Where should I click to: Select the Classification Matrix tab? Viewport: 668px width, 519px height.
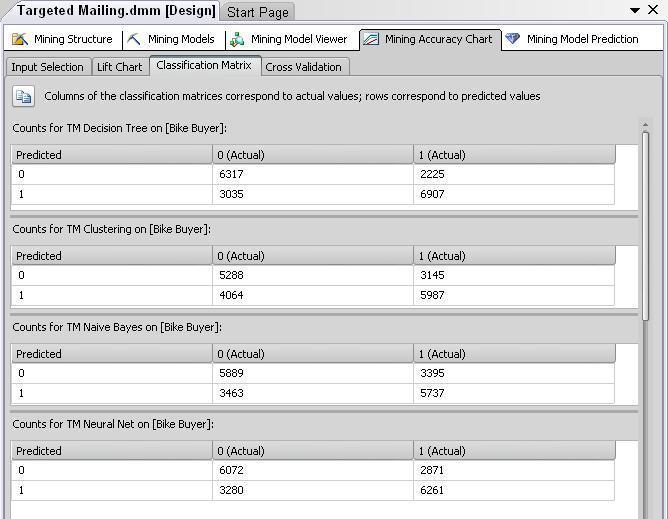(x=204, y=65)
